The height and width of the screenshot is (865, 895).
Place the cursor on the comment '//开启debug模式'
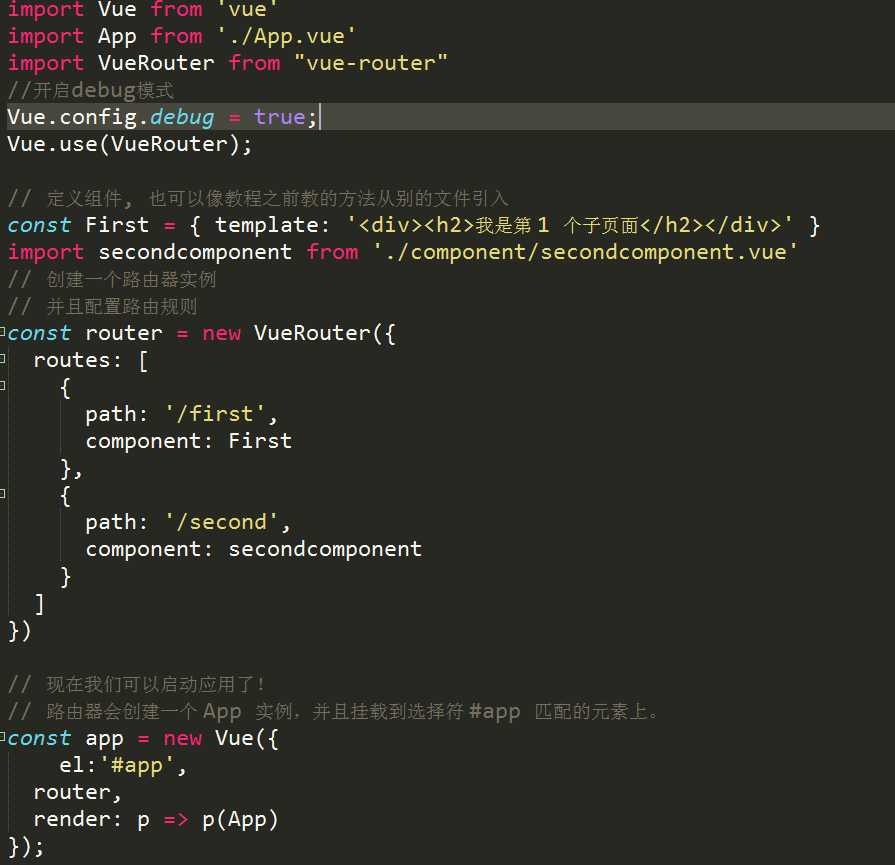point(91,90)
